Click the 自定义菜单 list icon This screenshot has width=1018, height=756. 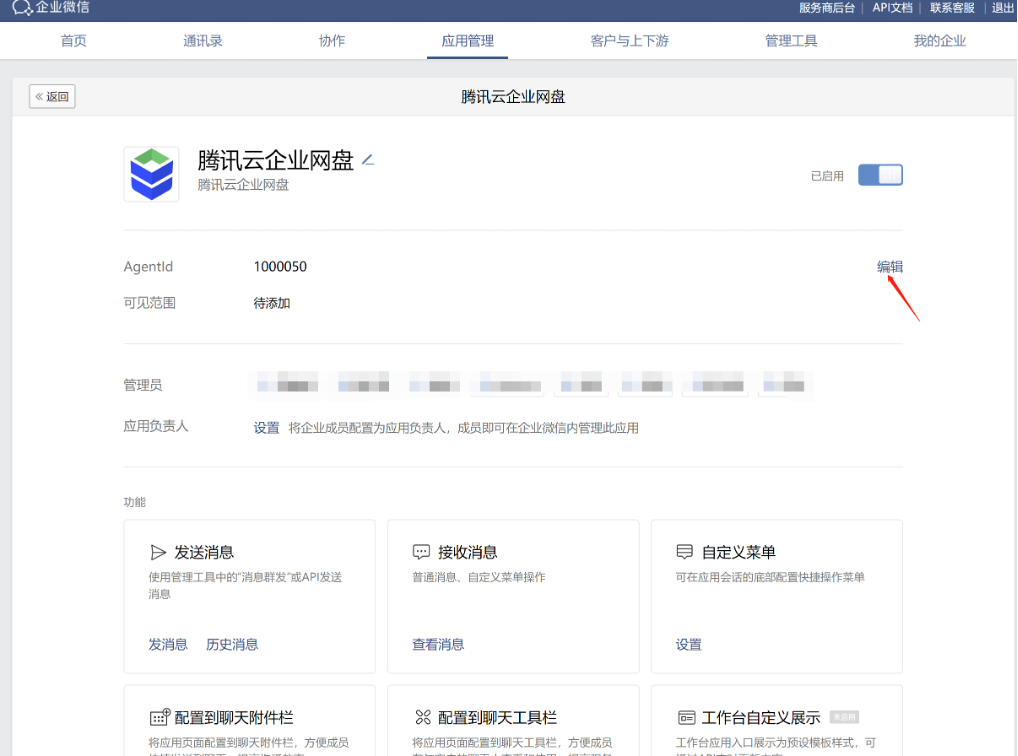pos(684,552)
